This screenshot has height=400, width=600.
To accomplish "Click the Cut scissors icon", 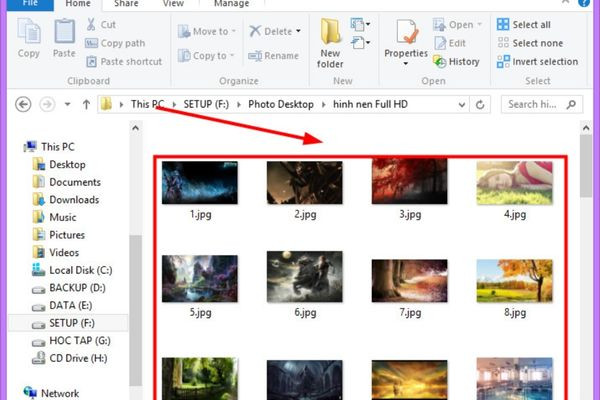I will pyautogui.click(x=91, y=24).
